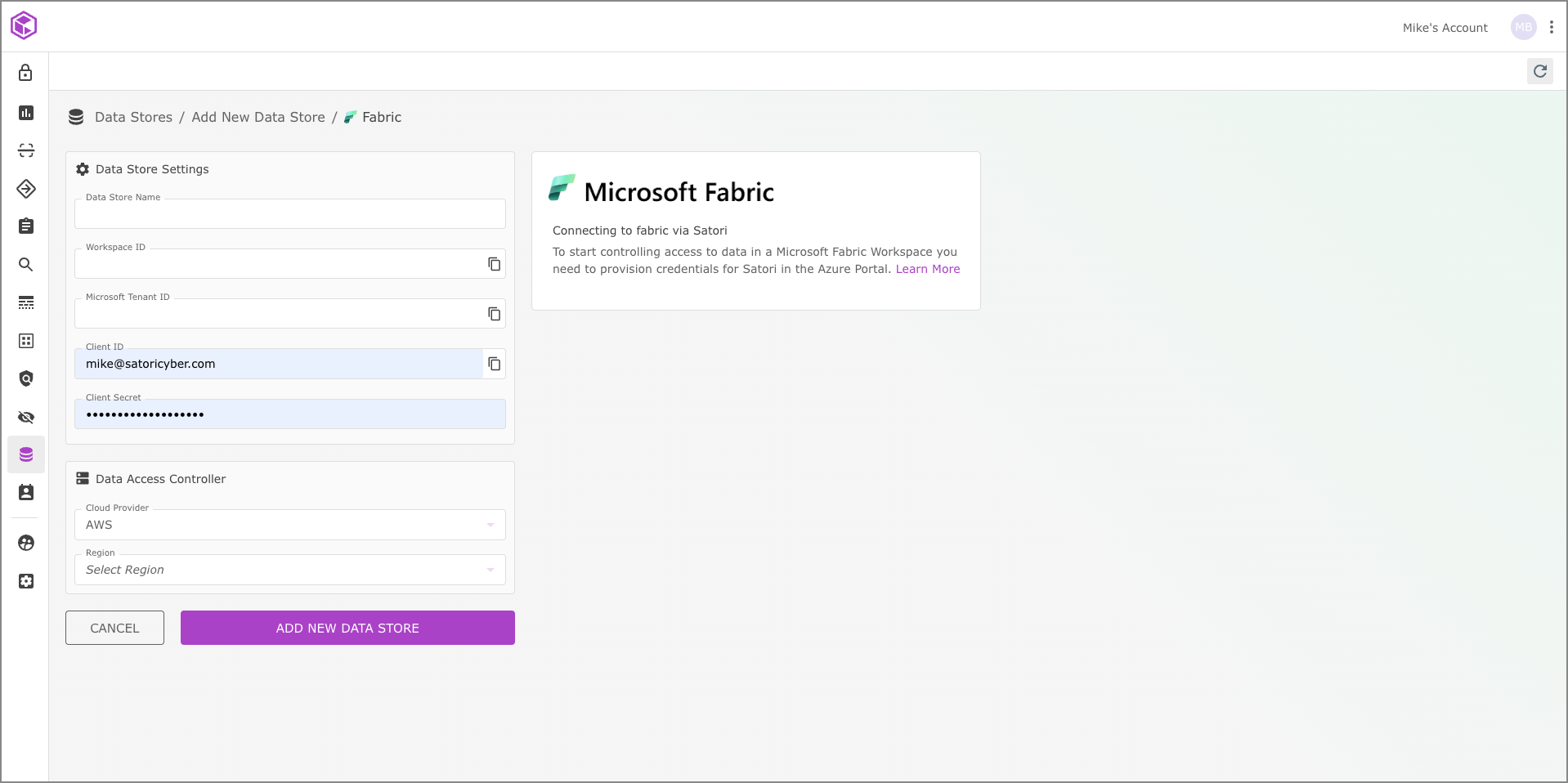This screenshot has width=1568, height=783.
Task: Click the Cancel button
Action: (114, 628)
